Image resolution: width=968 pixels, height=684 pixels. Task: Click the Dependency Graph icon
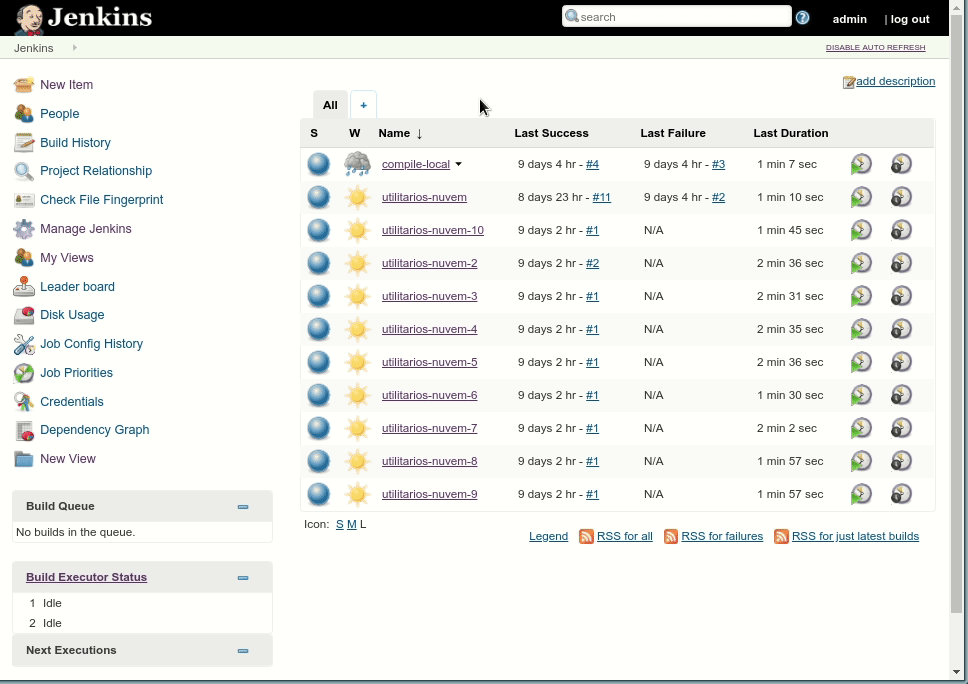[23, 430]
